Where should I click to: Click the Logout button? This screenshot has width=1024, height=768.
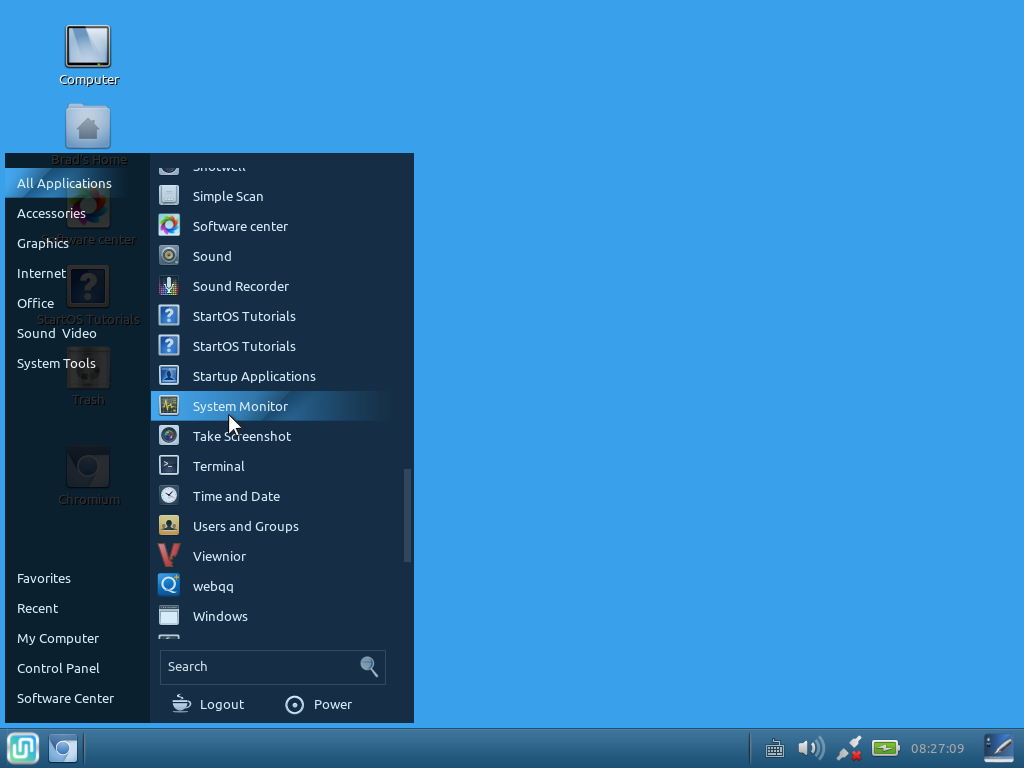[208, 704]
